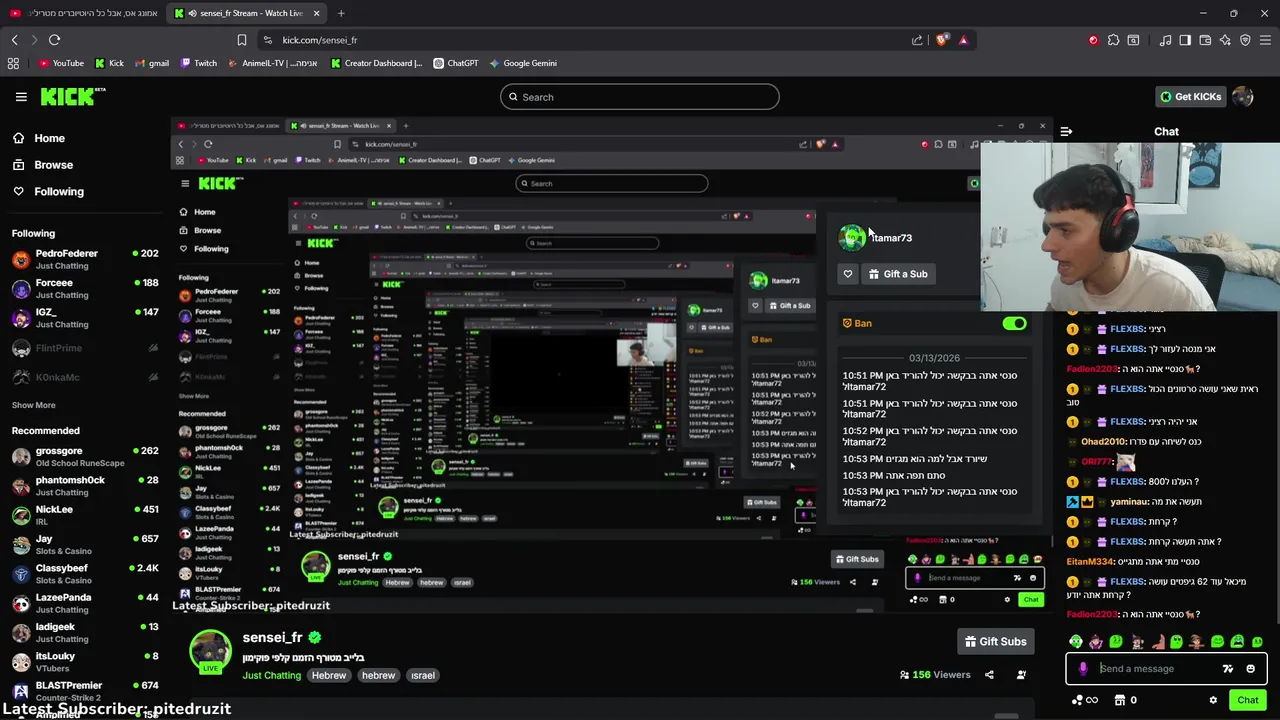Open a new browser tab with the plus button
Image resolution: width=1280 pixels, height=720 pixels.
[341, 13]
